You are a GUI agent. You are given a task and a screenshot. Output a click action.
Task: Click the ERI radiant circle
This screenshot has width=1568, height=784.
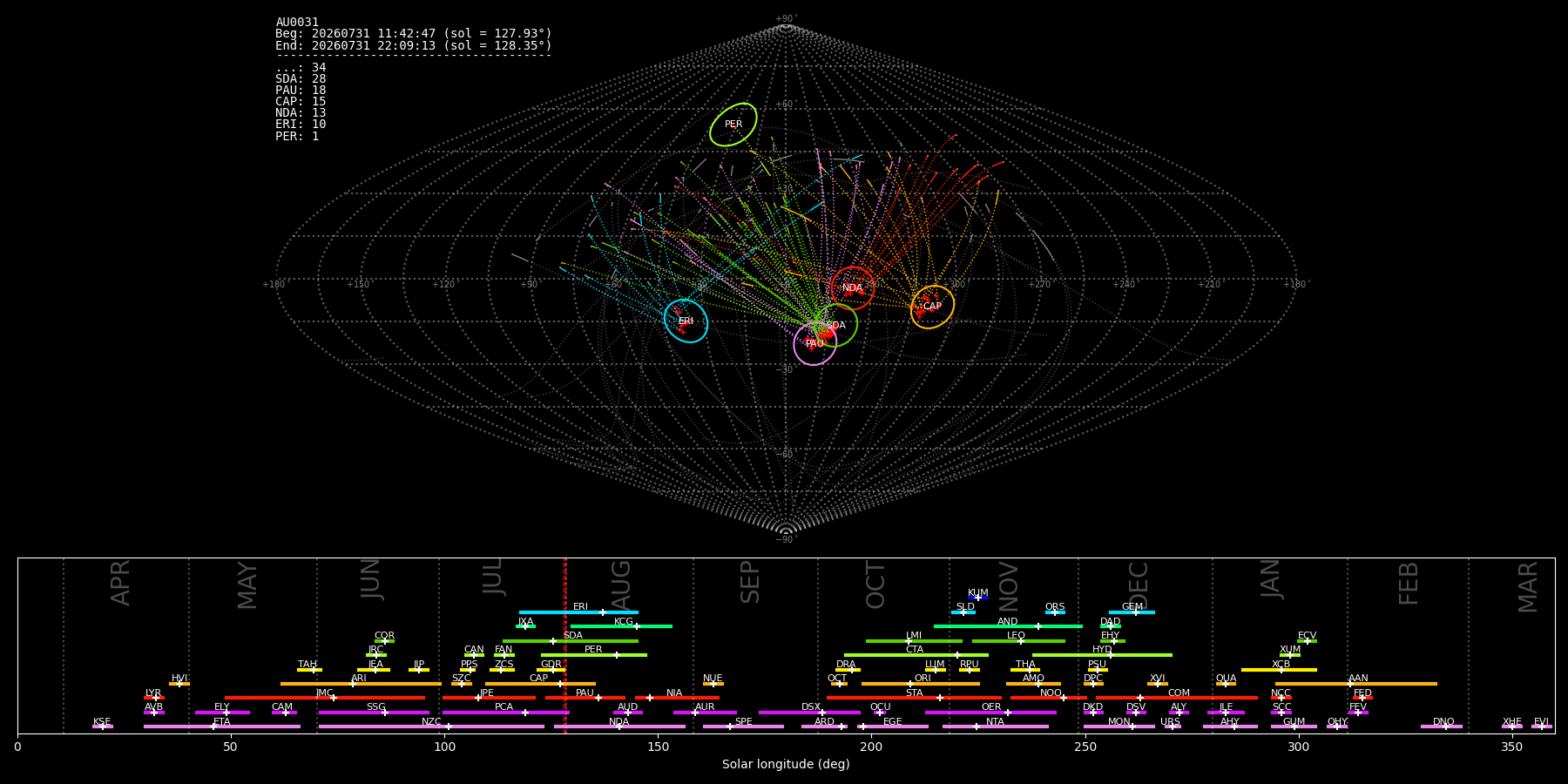pyautogui.click(x=686, y=321)
